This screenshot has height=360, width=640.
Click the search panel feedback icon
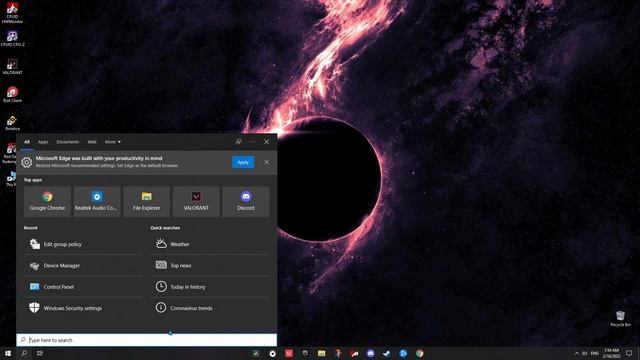point(238,142)
